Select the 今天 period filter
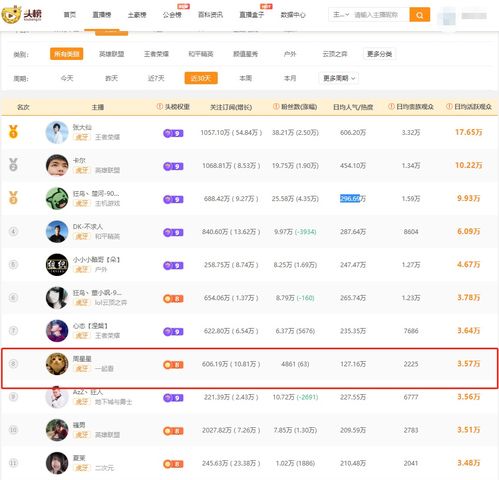The height and width of the screenshot is (480, 499). click(67, 78)
